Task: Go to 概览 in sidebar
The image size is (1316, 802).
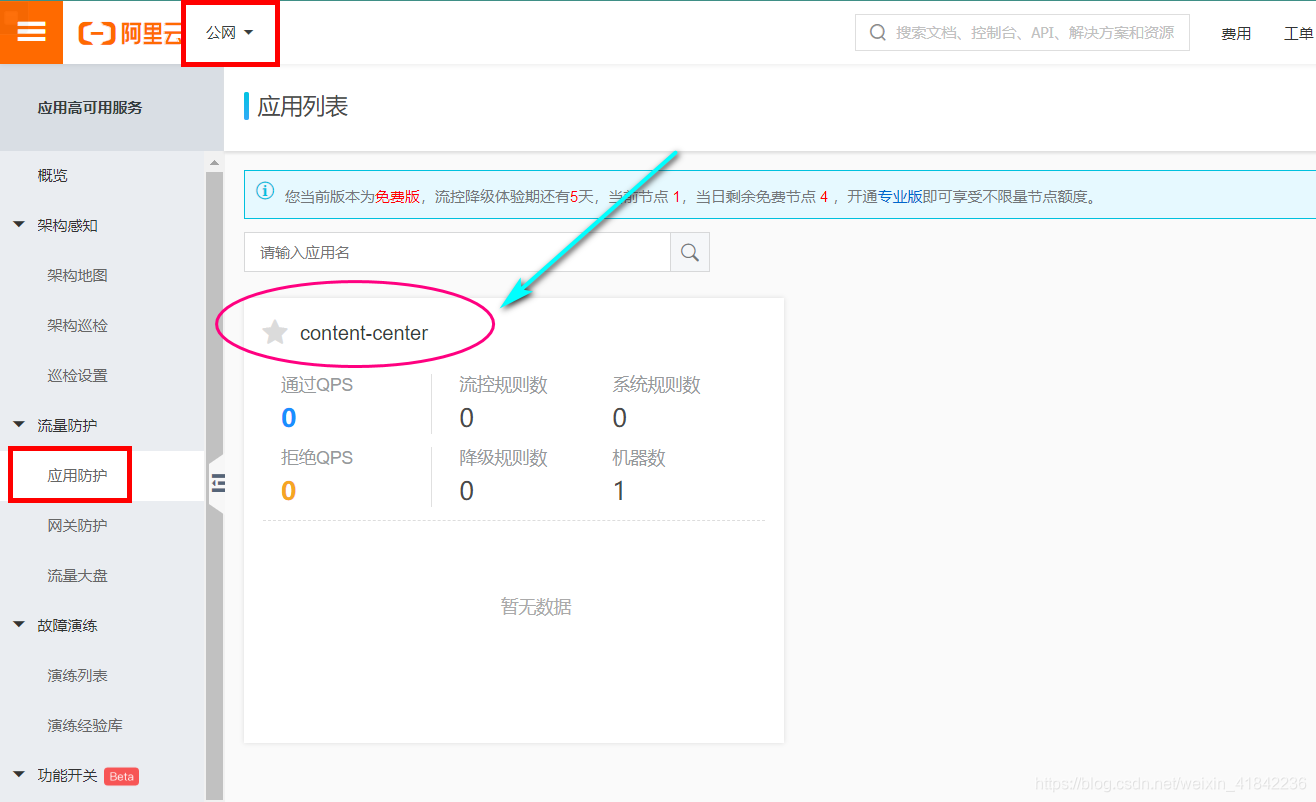Action: point(53,175)
